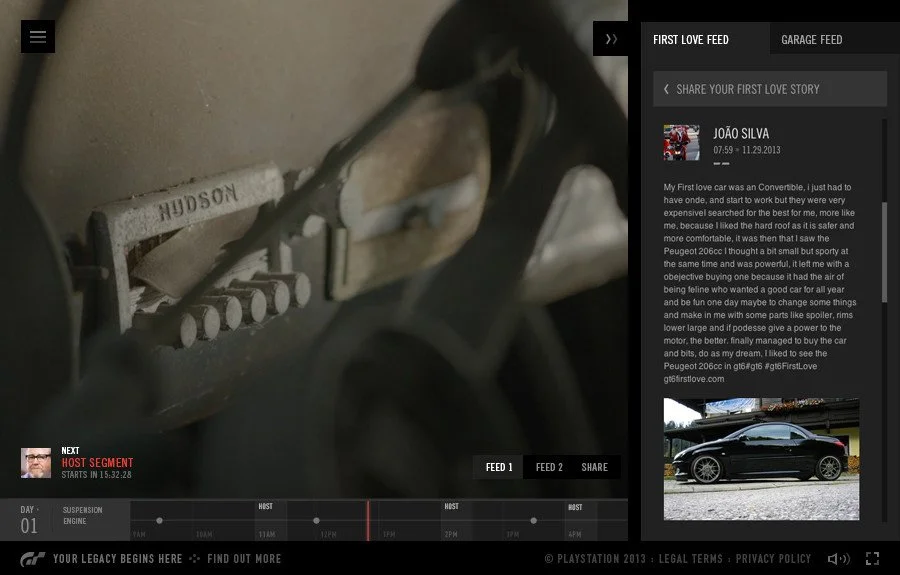900x575 pixels.
Task: Click the Host Segment label
Action: tap(97, 463)
